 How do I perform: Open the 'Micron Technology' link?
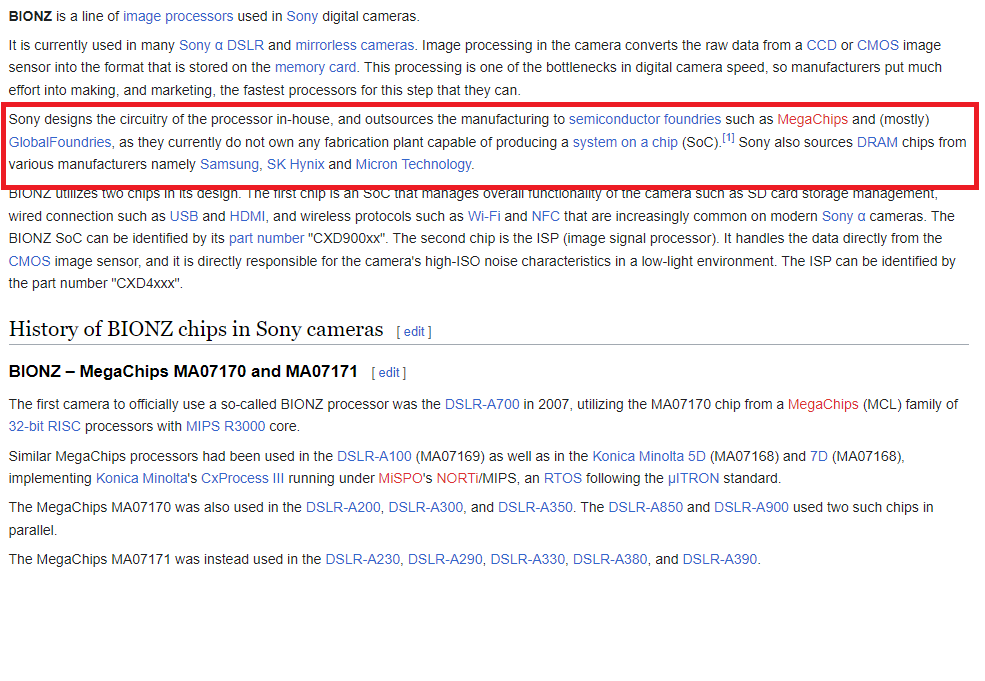(413, 164)
